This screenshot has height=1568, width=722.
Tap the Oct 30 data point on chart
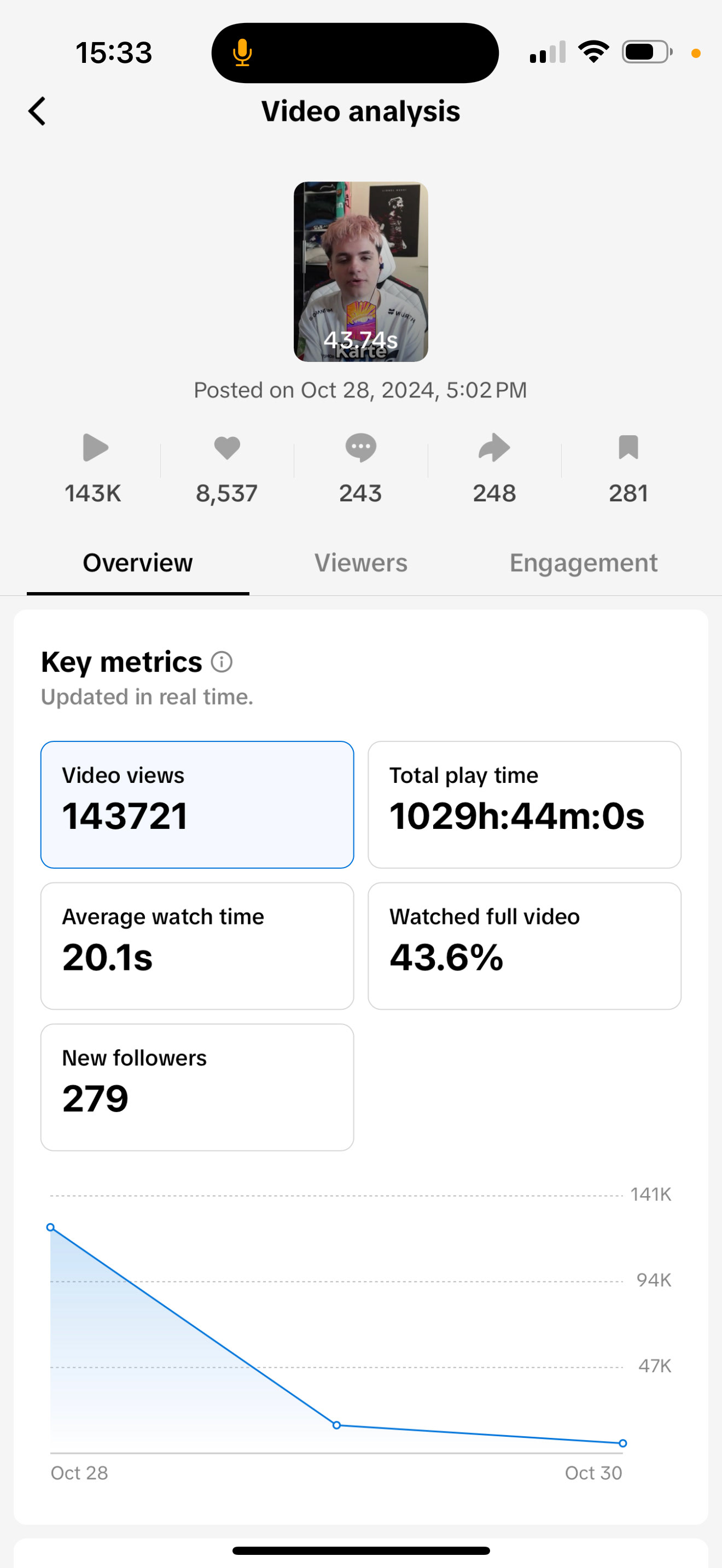622,1443
